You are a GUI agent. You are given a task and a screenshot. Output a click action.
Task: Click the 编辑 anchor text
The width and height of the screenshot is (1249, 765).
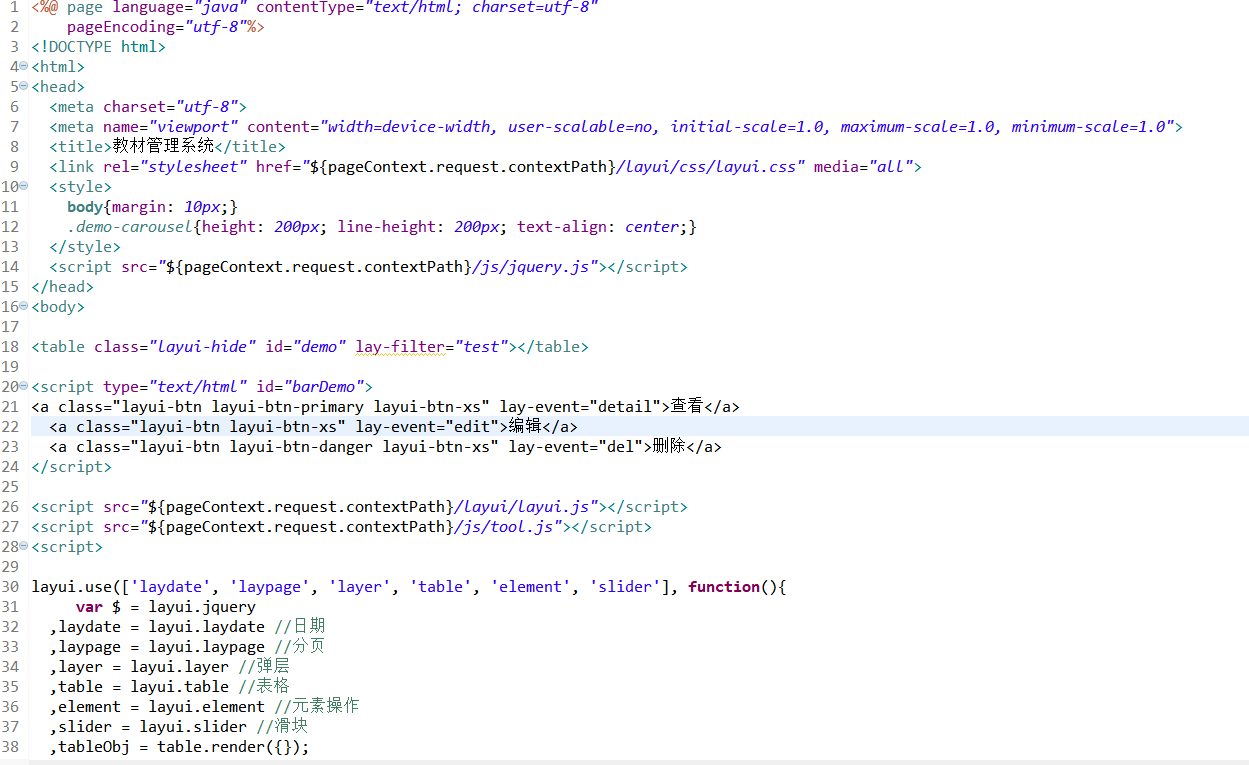click(525, 427)
